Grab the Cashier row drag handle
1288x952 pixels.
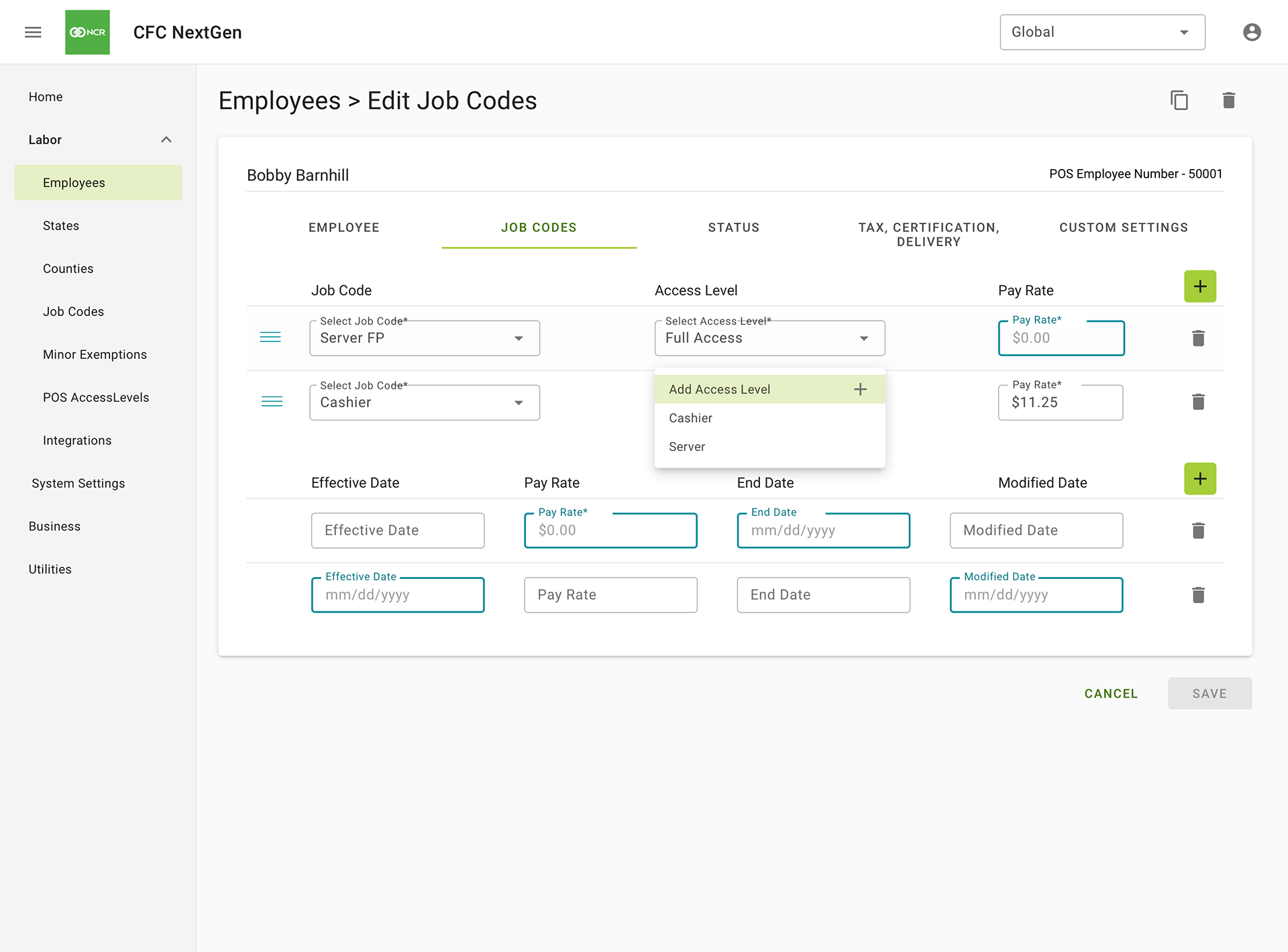point(272,402)
